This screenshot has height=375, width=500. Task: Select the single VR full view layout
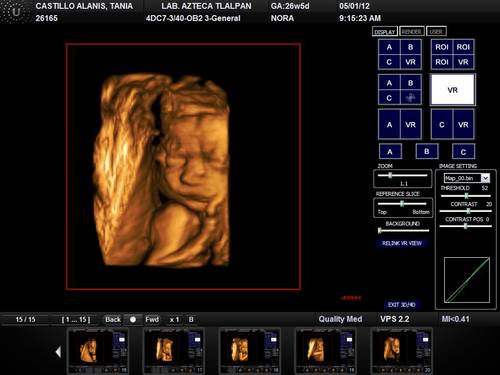click(x=453, y=90)
